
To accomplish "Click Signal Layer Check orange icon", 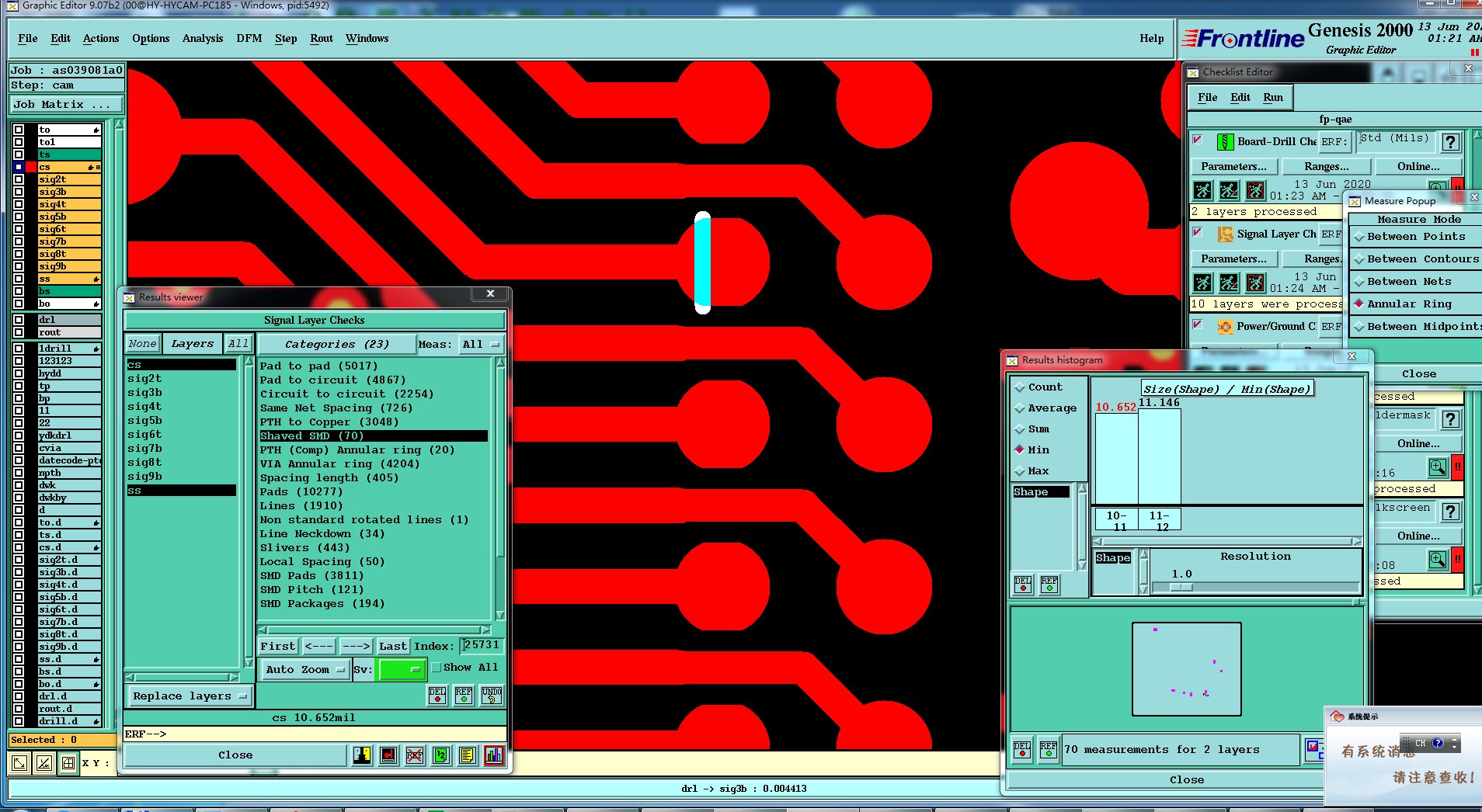I will 1225,234.
